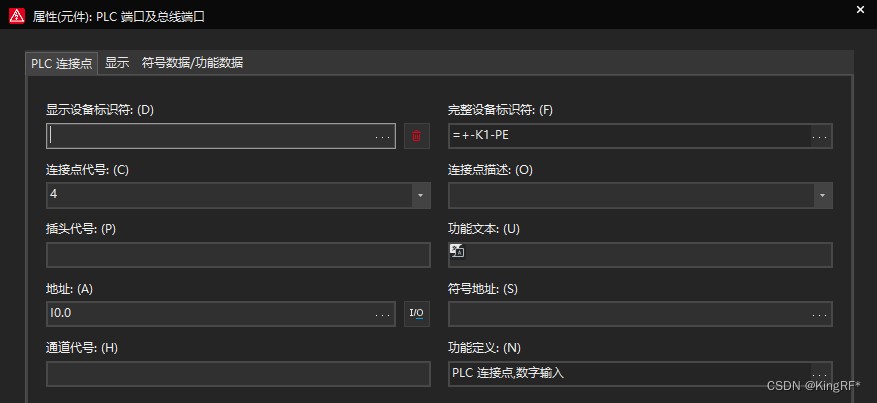Click the red delete trash icon
The width and height of the screenshot is (877, 403).
coord(417,136)
